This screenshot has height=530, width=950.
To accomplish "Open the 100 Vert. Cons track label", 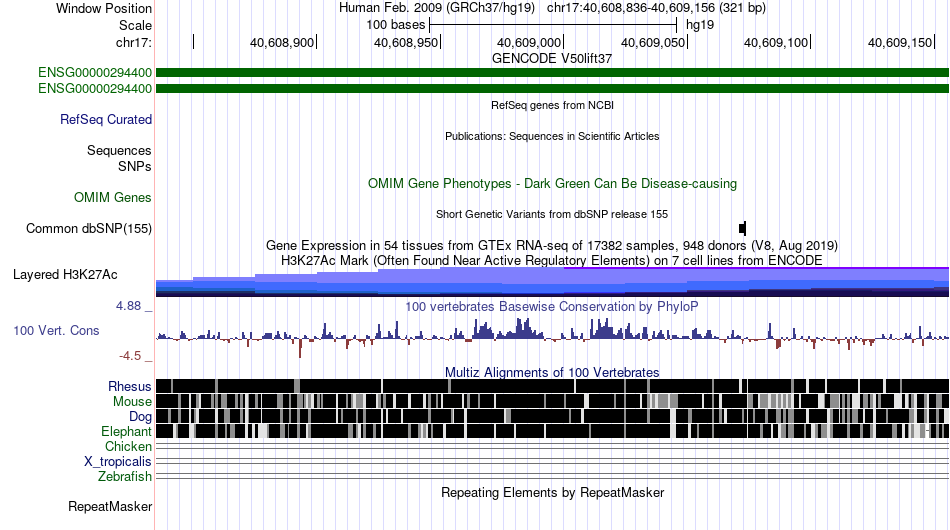I will pyautogui.click(x=56, y=331).
